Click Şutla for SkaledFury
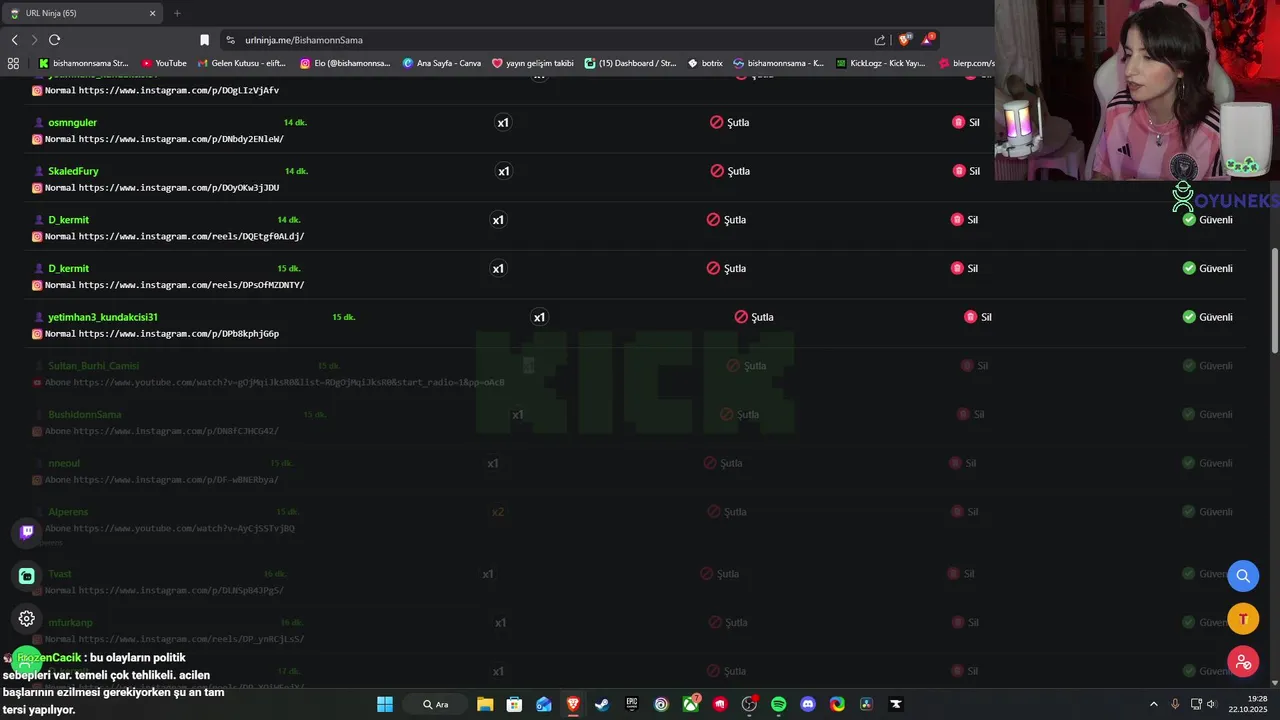Viewport: 1280px width, 720px height. tap(730, 171)
